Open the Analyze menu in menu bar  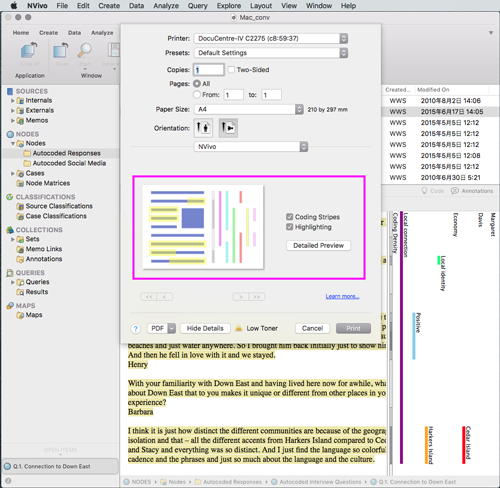(x=166, y=6)
